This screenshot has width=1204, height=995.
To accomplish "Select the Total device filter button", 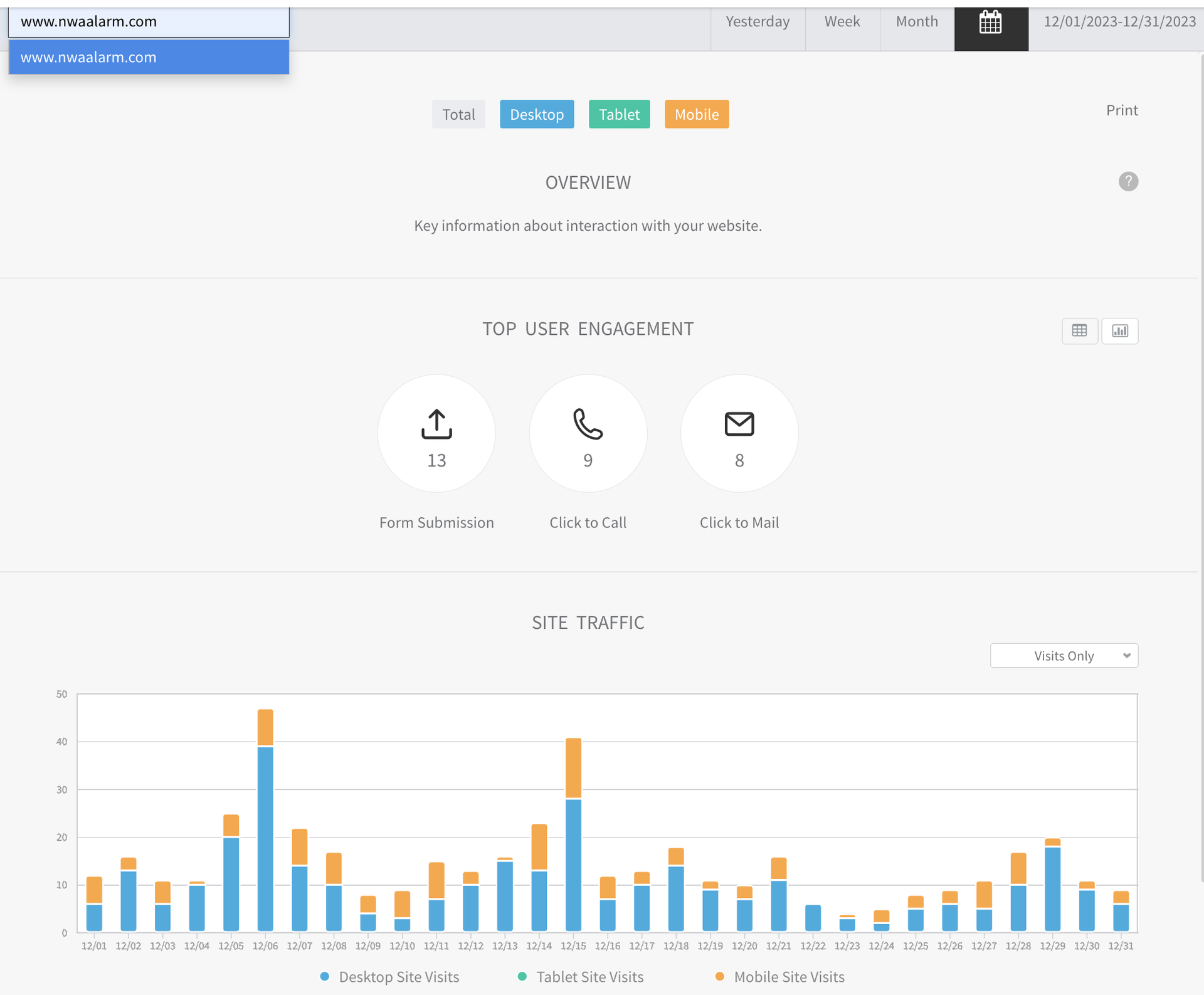I will [x=458, y=114].
